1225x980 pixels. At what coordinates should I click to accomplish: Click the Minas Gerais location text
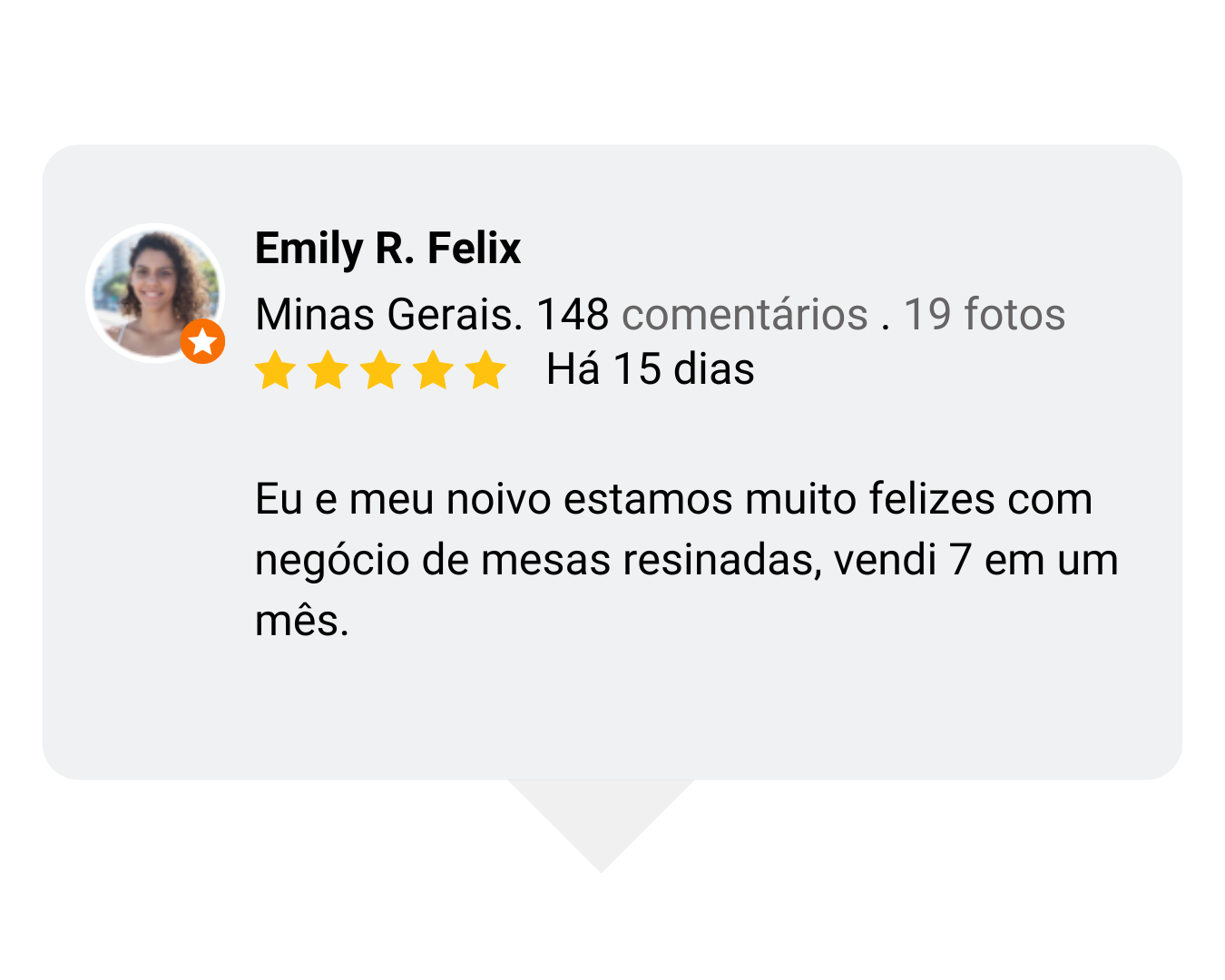coord(388,315)
